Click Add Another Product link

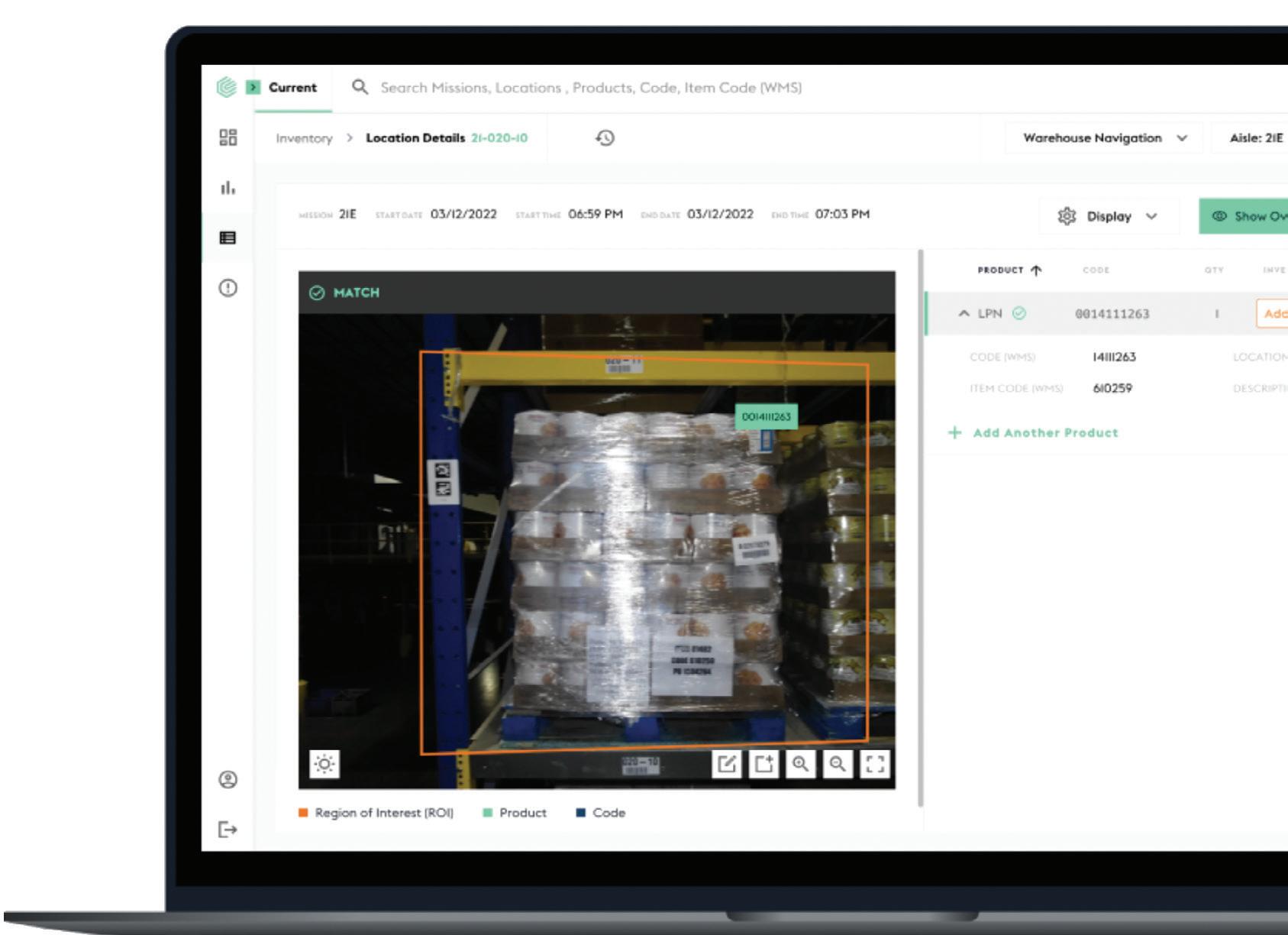(x=1033, y=432)
